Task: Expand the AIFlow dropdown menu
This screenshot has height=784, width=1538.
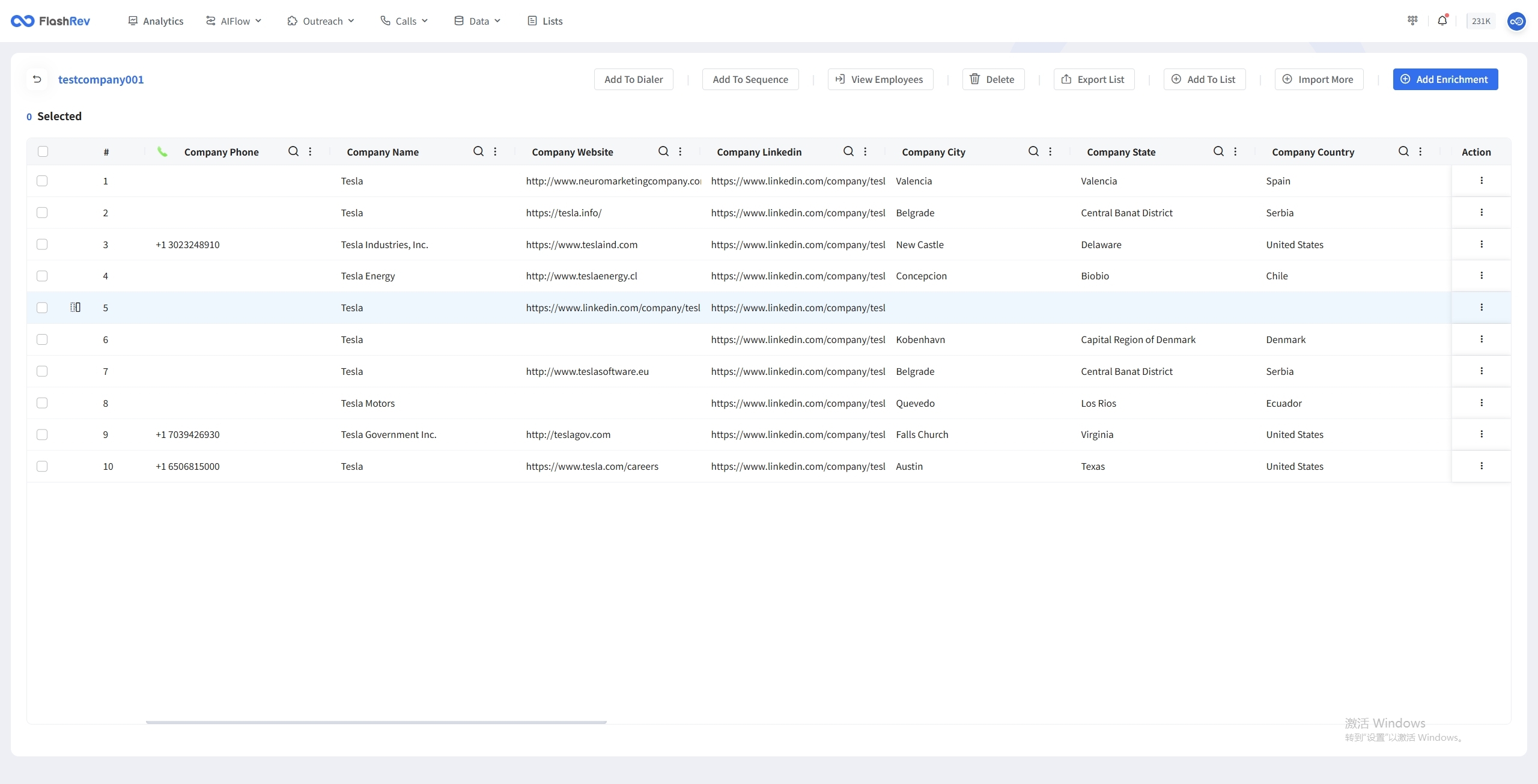Action: pos(234,21)
